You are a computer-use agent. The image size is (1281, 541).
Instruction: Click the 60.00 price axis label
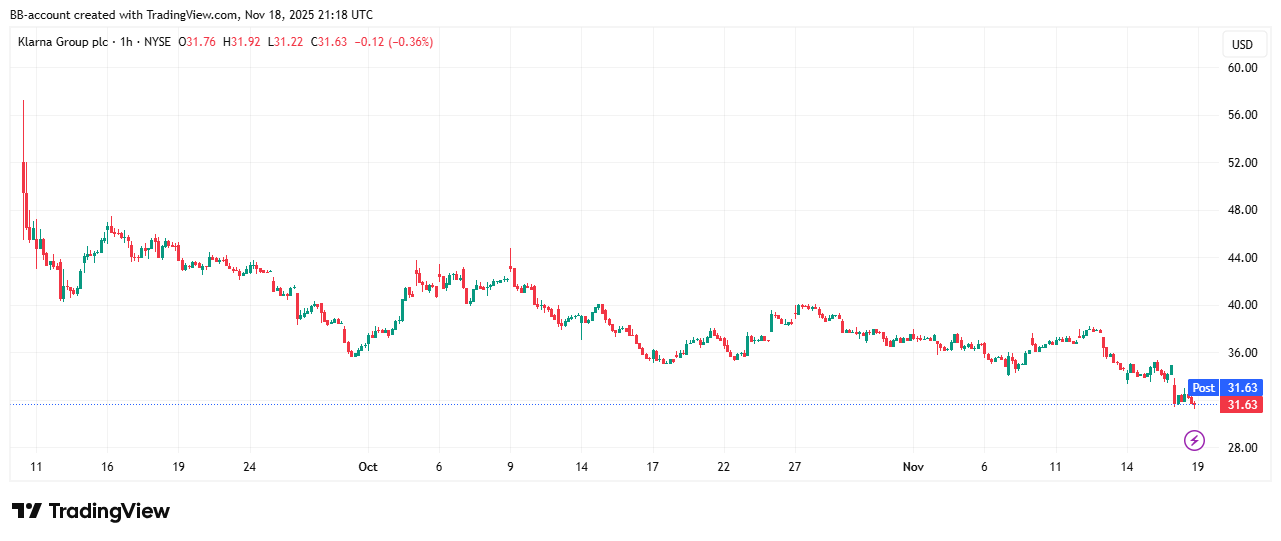(x=1242, y=68)
